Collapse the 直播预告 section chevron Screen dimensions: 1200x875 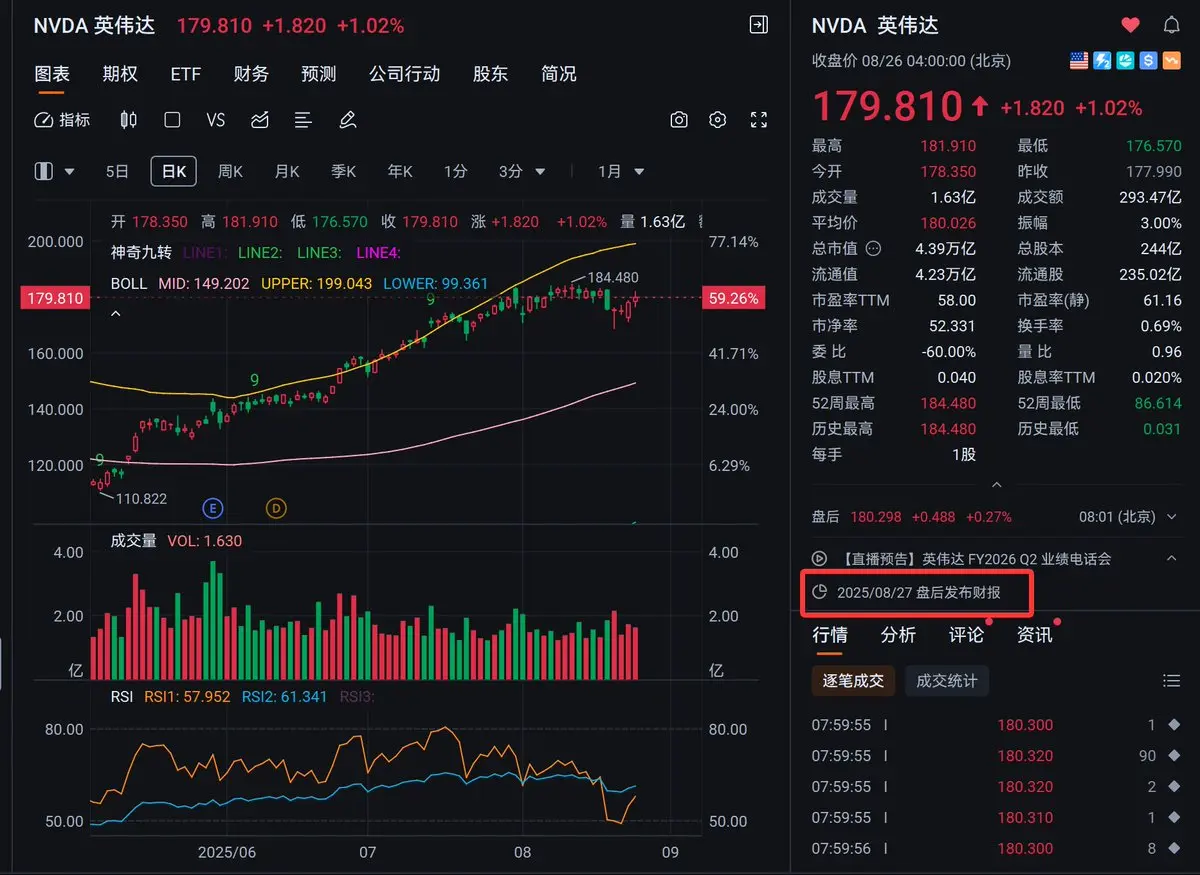coord(1171,558)
